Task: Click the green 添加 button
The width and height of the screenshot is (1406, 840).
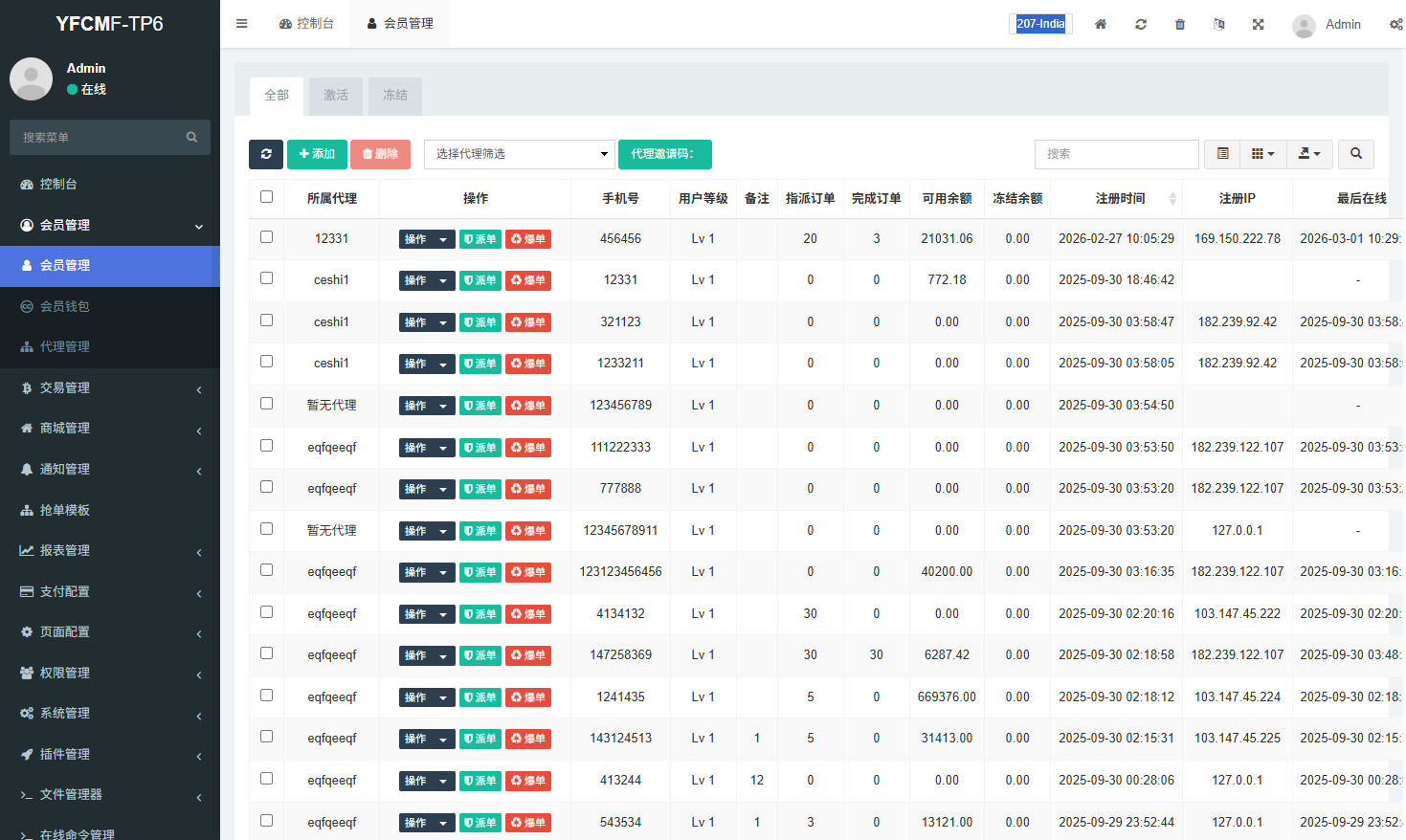Action: (317, 154)
